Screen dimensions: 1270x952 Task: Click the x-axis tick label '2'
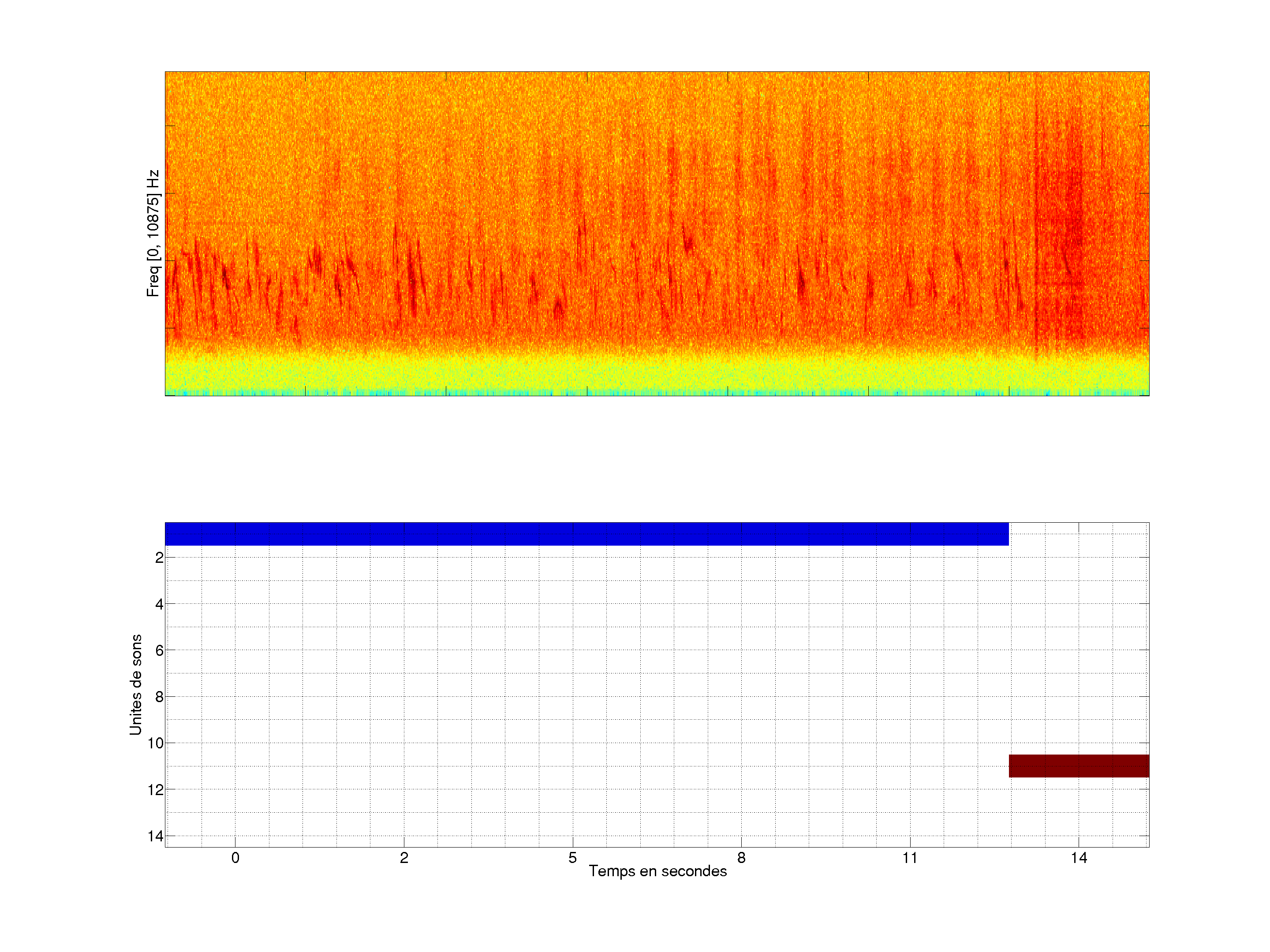pos(404,858)
